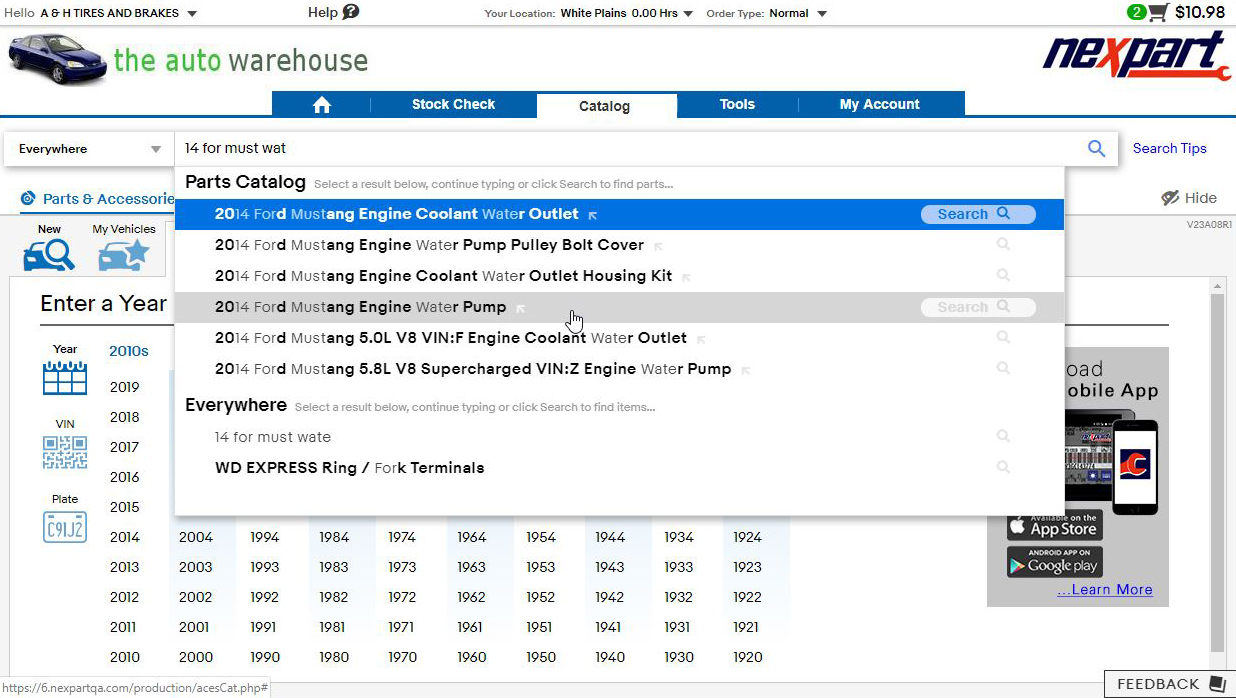1236x698 pixels.
Task: Switch to the Stock Check tab
Action: (453, 104)
